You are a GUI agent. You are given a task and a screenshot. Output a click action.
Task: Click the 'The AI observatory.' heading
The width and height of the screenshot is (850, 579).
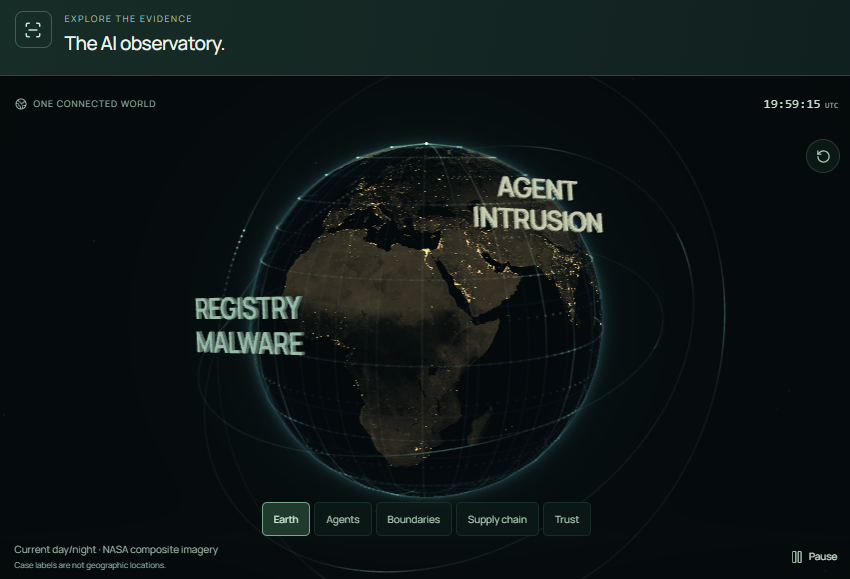click(144, 43)
